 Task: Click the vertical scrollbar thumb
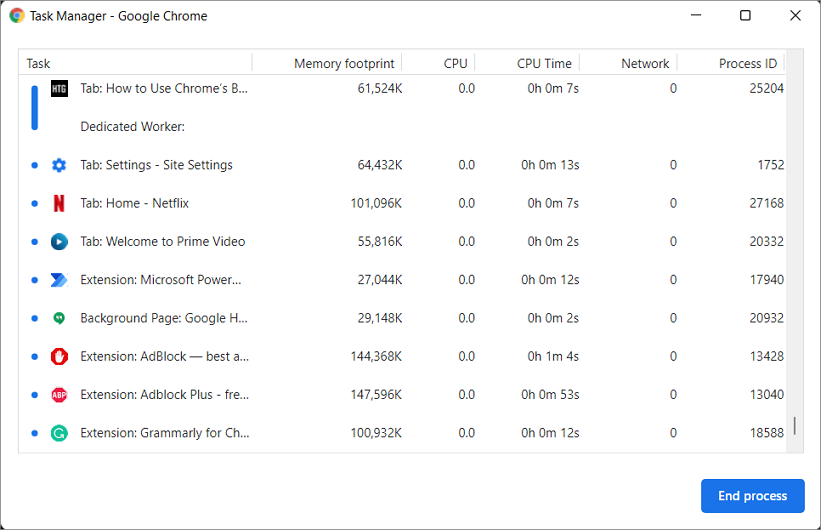(795, 426)
